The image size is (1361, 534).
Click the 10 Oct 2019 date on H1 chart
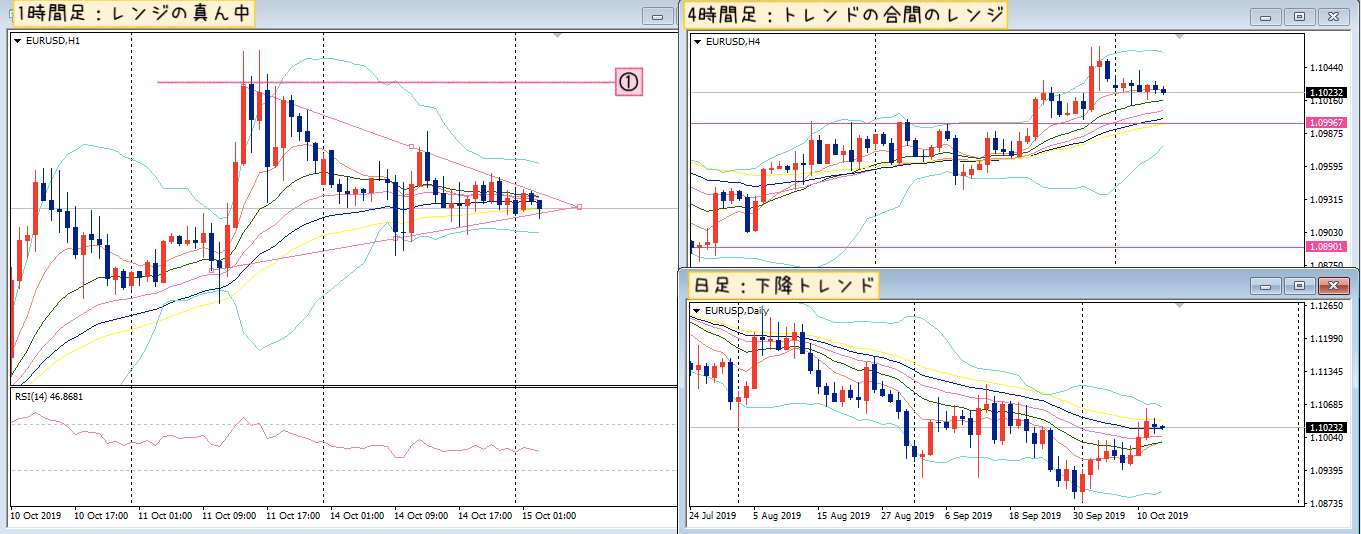[36, 516]
